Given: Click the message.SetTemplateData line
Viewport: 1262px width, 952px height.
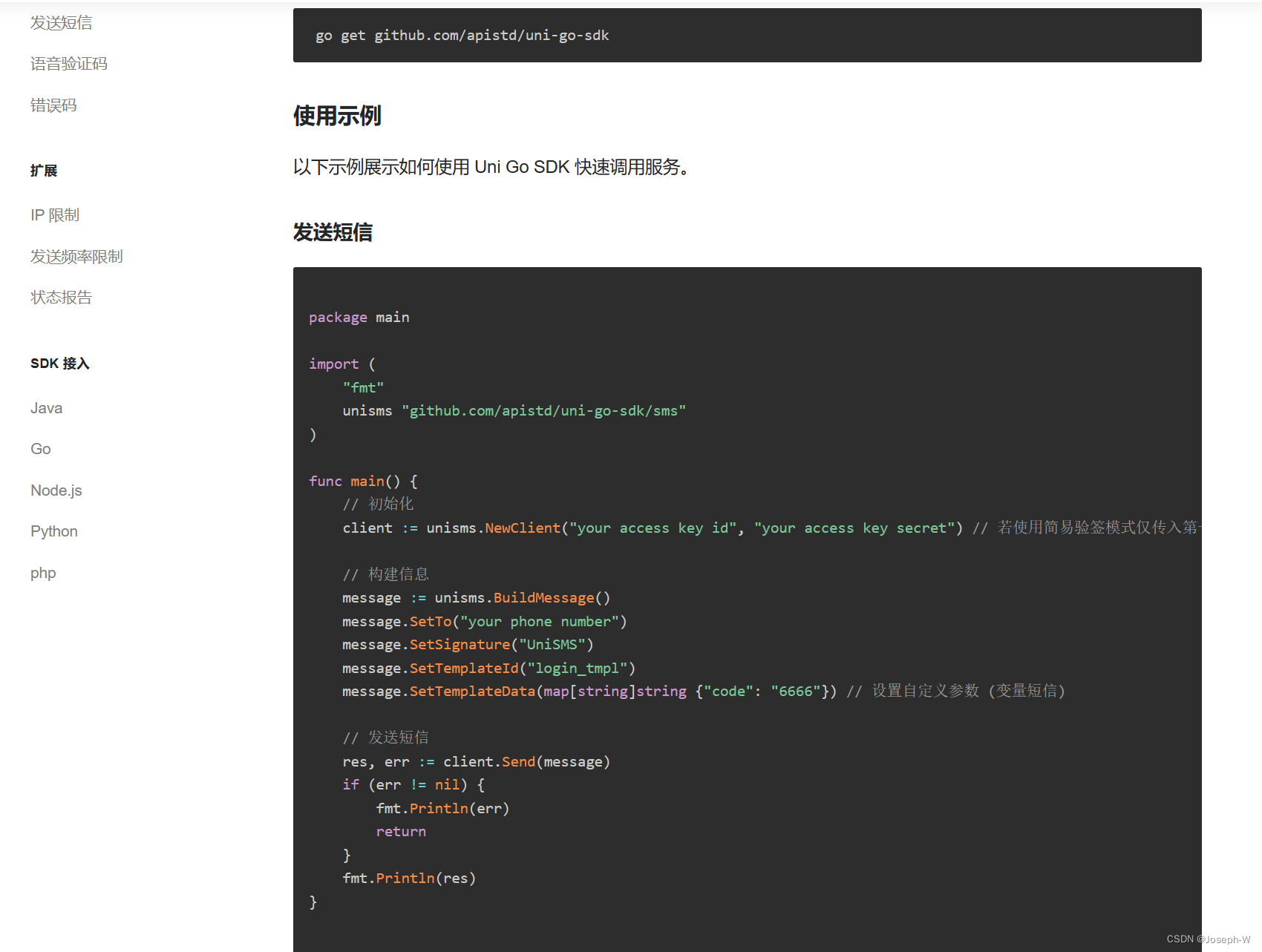Looking at the screenshot, I should click(x=704, y=691).
